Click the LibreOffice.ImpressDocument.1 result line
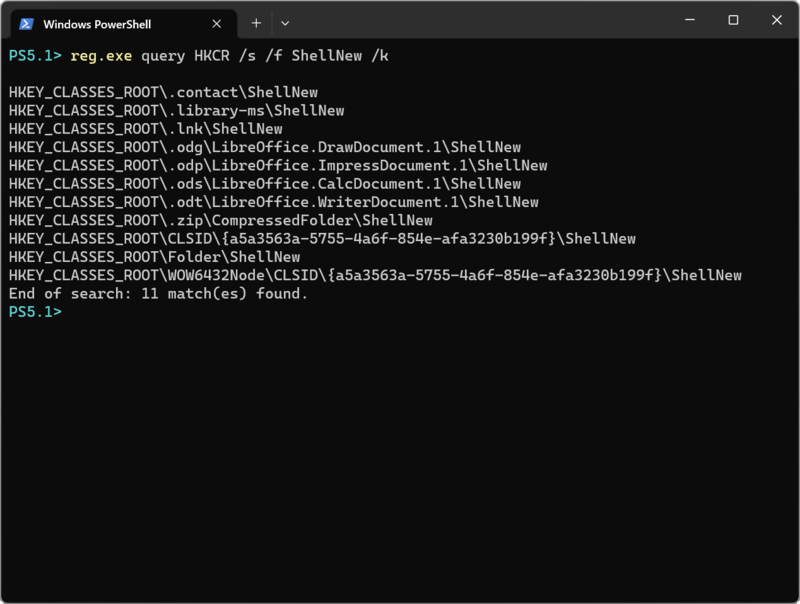Viewport: 800px width, 604px height. tap(277, 166)
